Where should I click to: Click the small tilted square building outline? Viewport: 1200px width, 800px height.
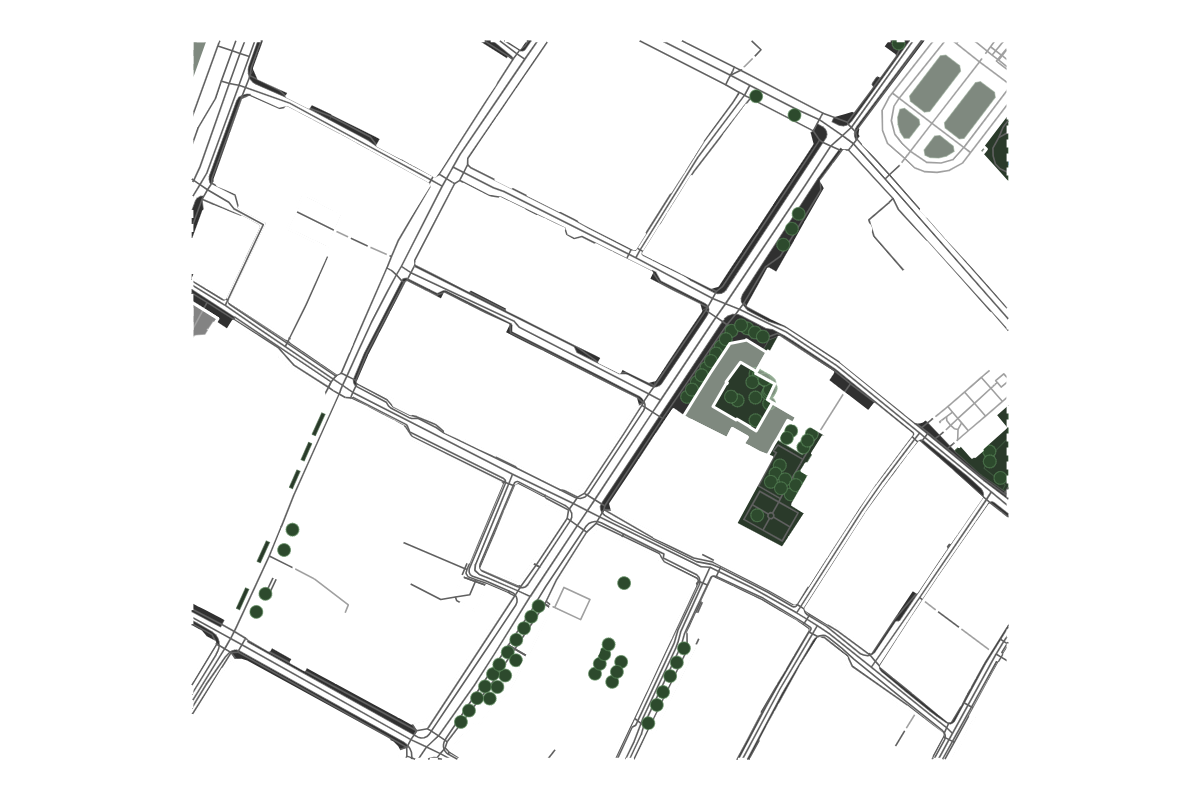click(572, 603)
